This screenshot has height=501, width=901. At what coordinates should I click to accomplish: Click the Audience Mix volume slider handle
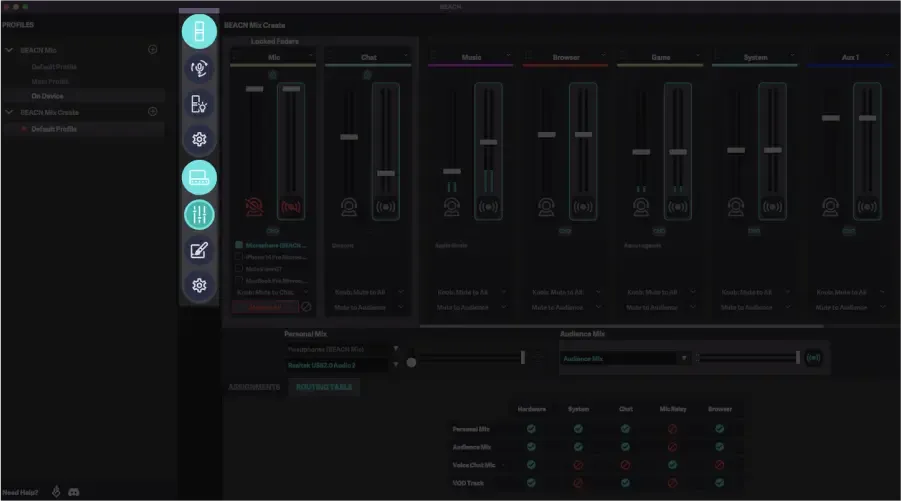[798, 358]
